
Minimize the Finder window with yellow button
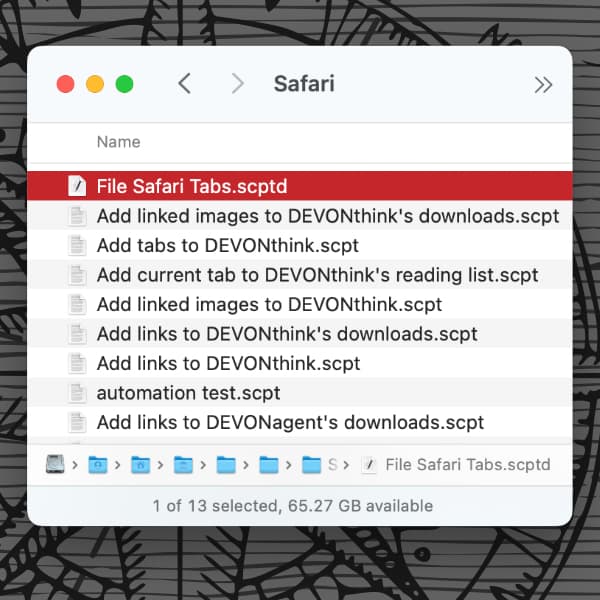[95, 84]
